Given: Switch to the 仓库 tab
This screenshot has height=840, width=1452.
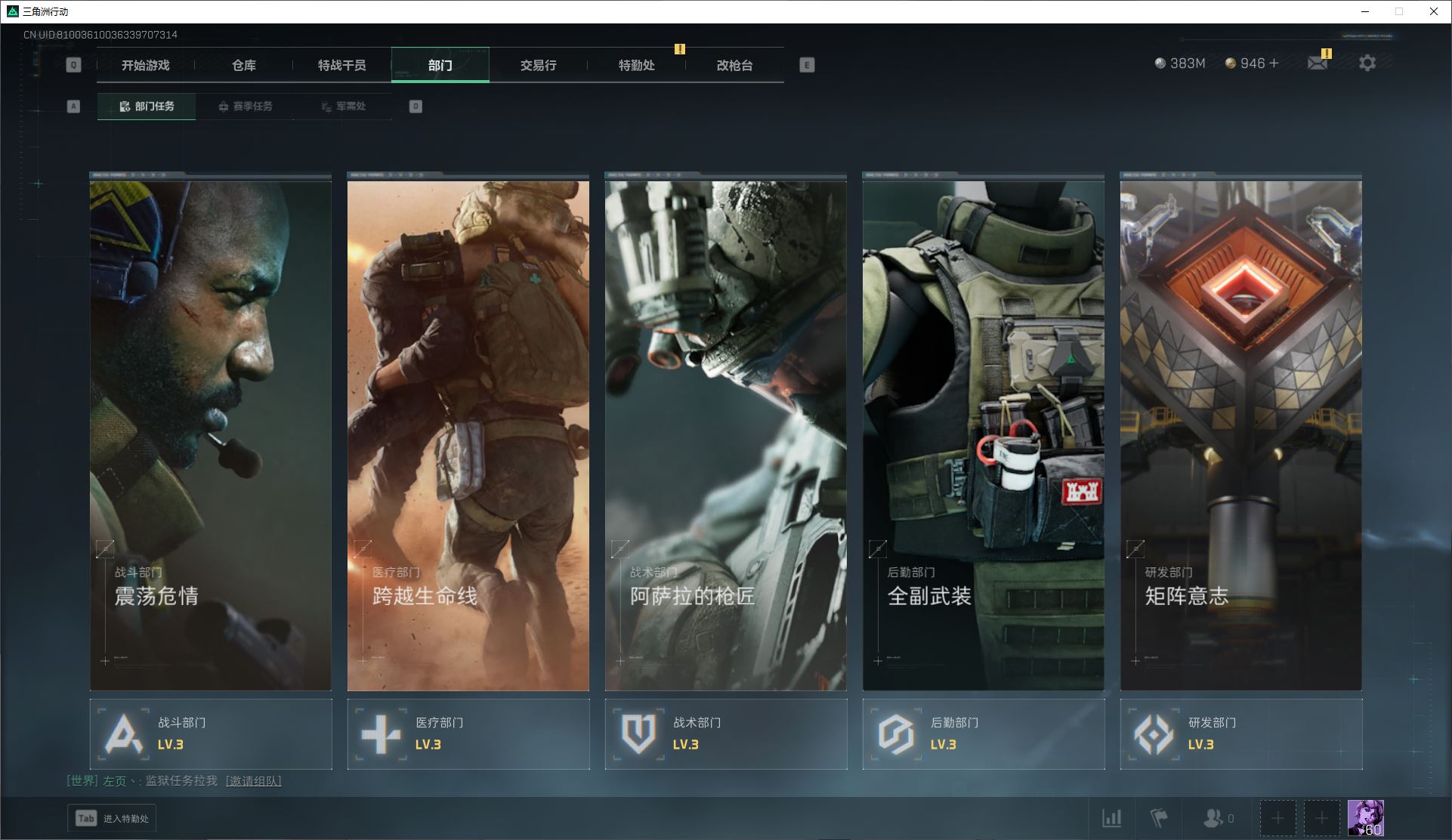Looking at the screenshot, I should 243,65.
